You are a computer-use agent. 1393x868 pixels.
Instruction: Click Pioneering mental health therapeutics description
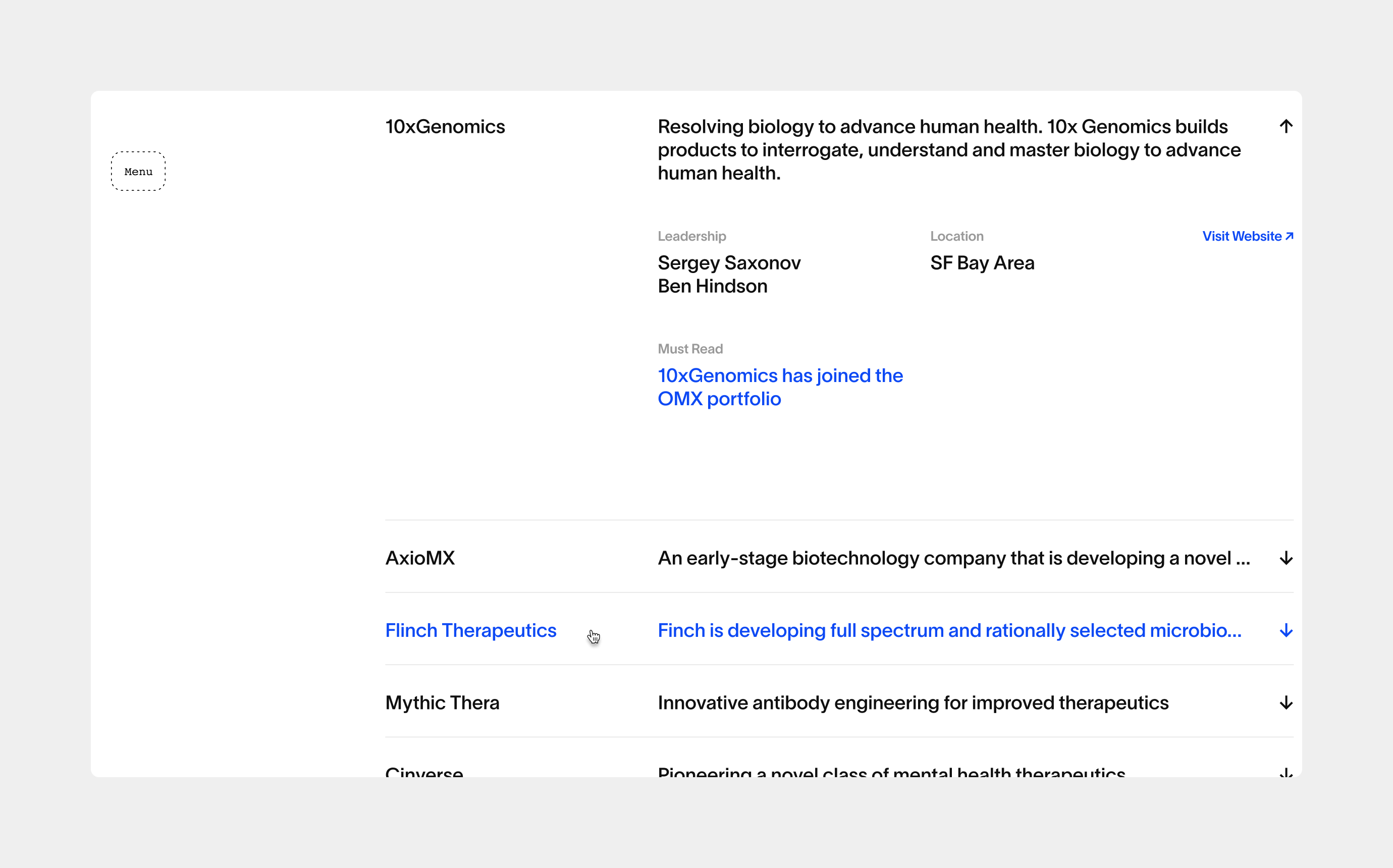[891, 772]
